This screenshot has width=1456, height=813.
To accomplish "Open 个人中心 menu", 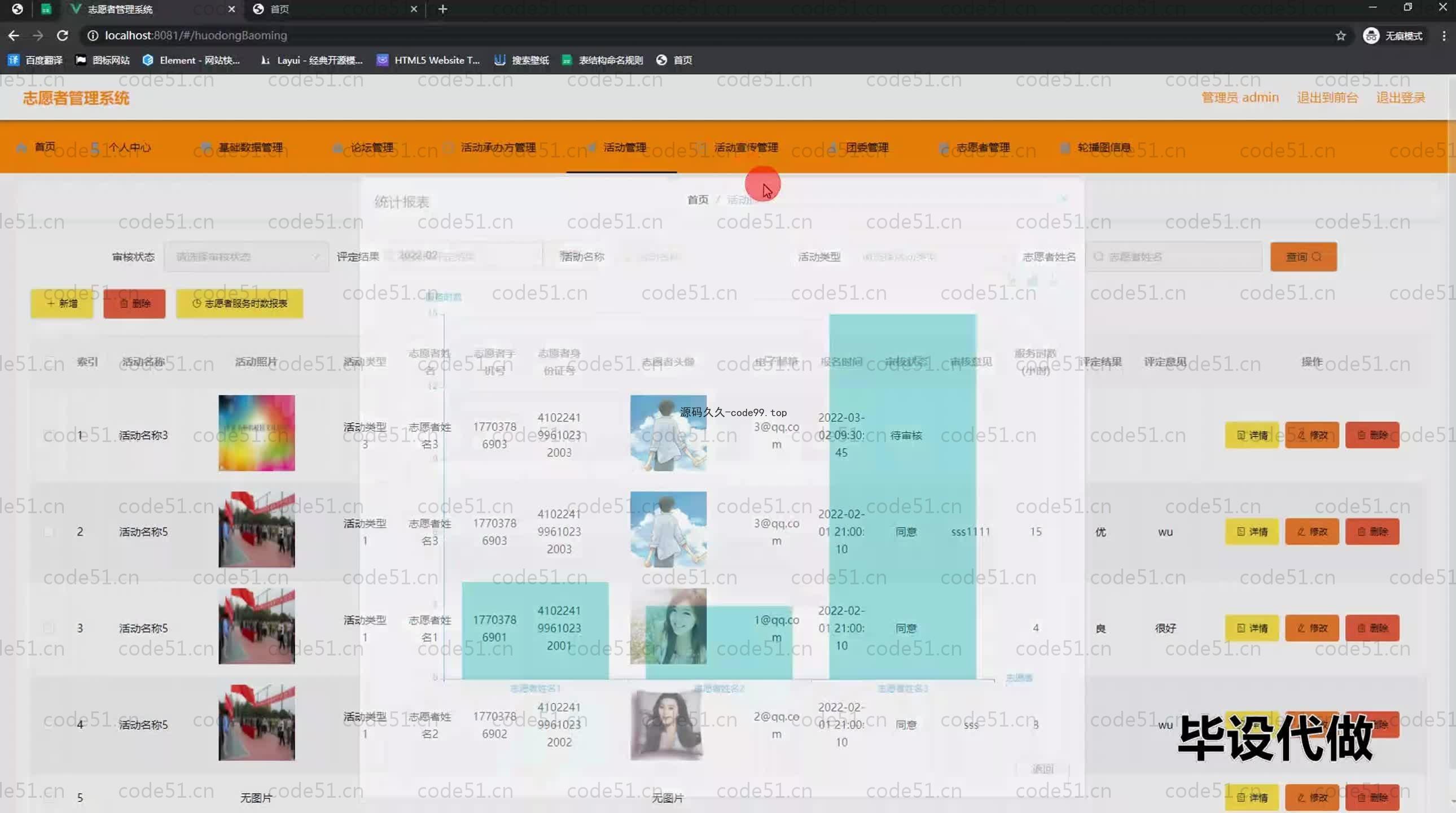I will click(x=120, y=147).
